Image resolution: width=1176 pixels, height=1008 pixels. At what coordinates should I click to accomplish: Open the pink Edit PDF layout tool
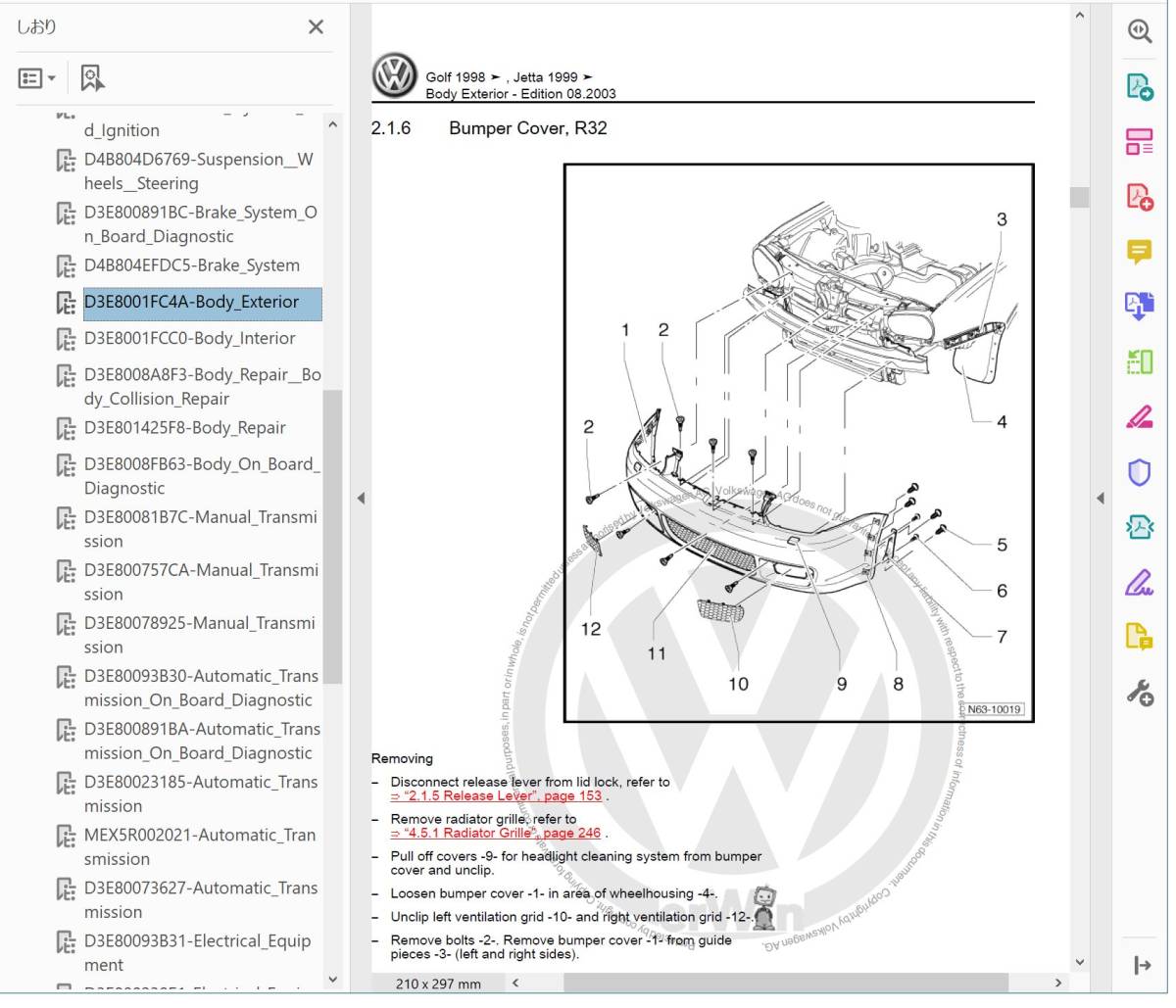pos(1139,141)
